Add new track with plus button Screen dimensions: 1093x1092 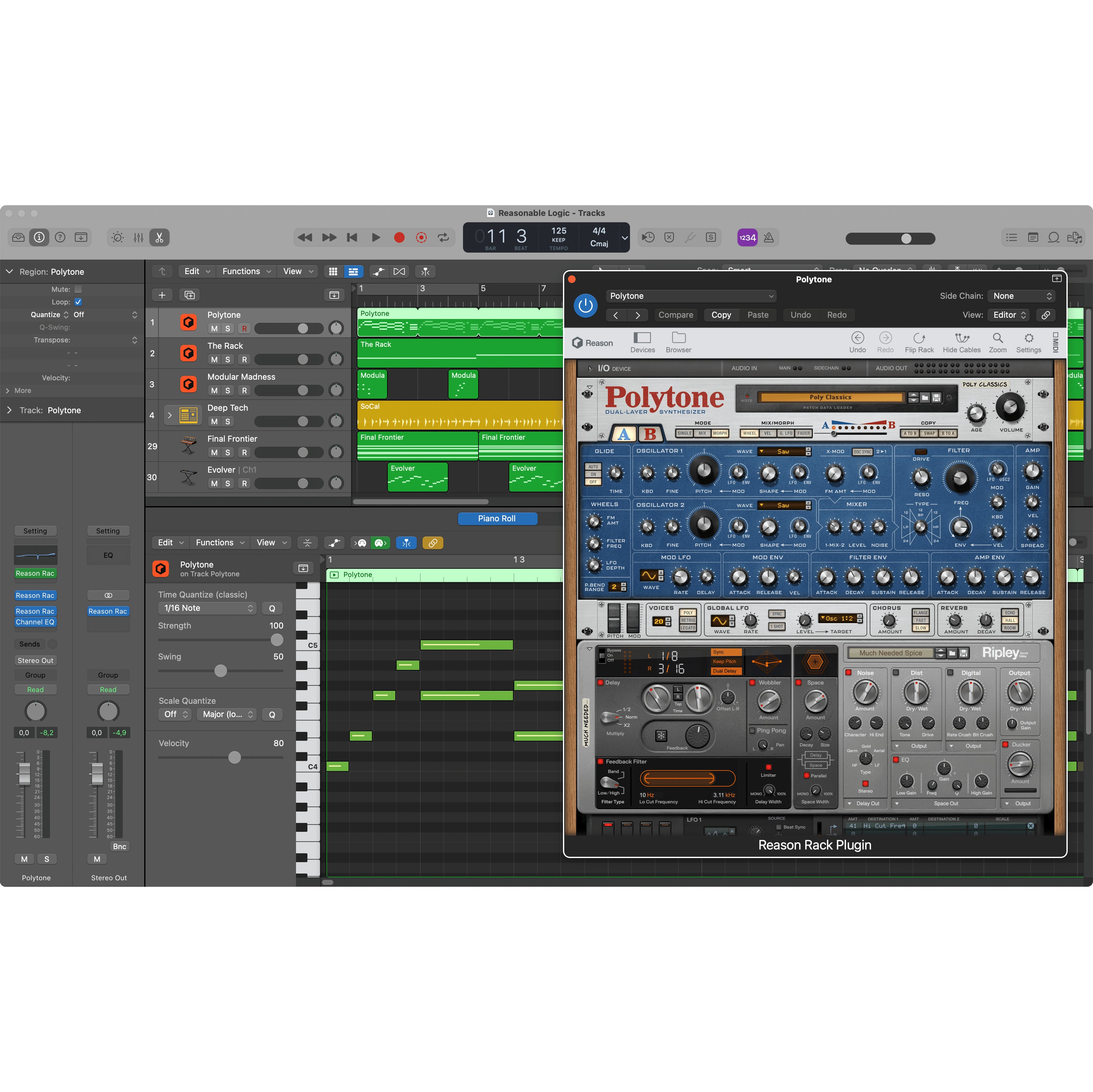[x=162, y=295]
